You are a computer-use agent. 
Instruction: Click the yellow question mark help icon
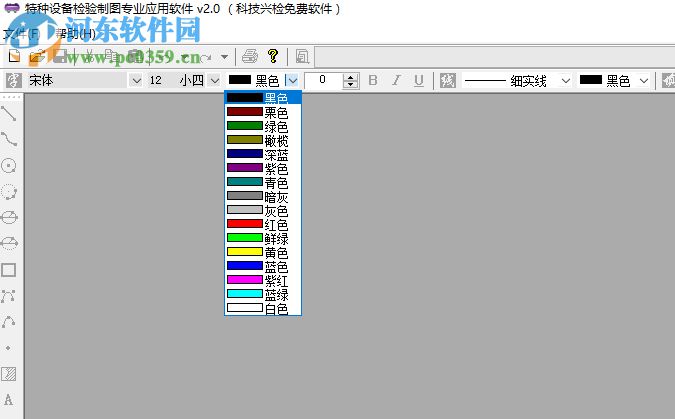(x=273, y=56)
